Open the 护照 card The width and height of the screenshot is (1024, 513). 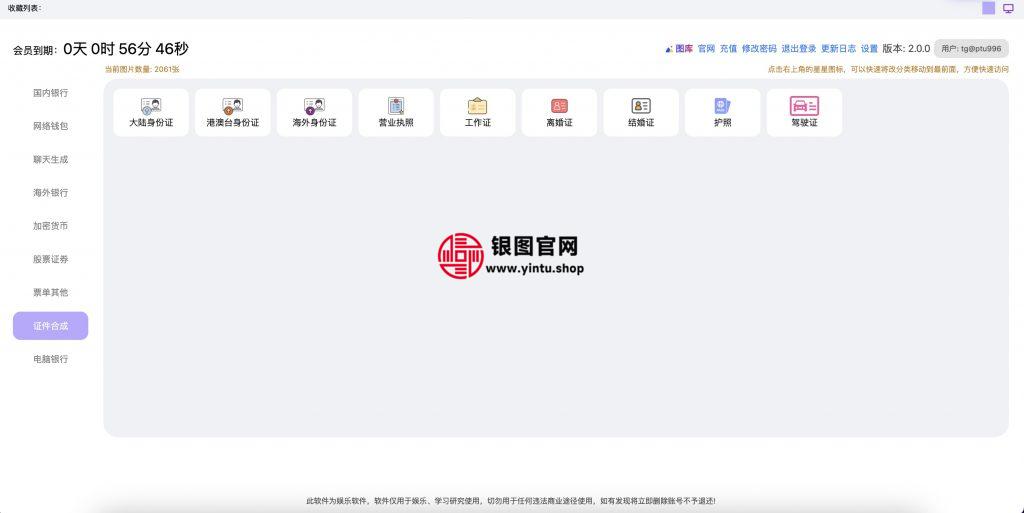click(x=722, y=113)
